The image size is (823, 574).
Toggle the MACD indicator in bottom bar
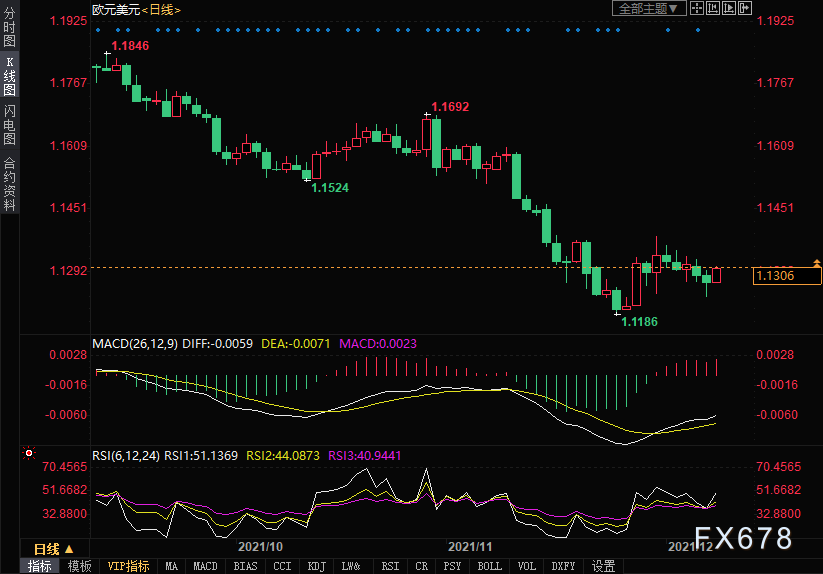(x=205, y=566)
